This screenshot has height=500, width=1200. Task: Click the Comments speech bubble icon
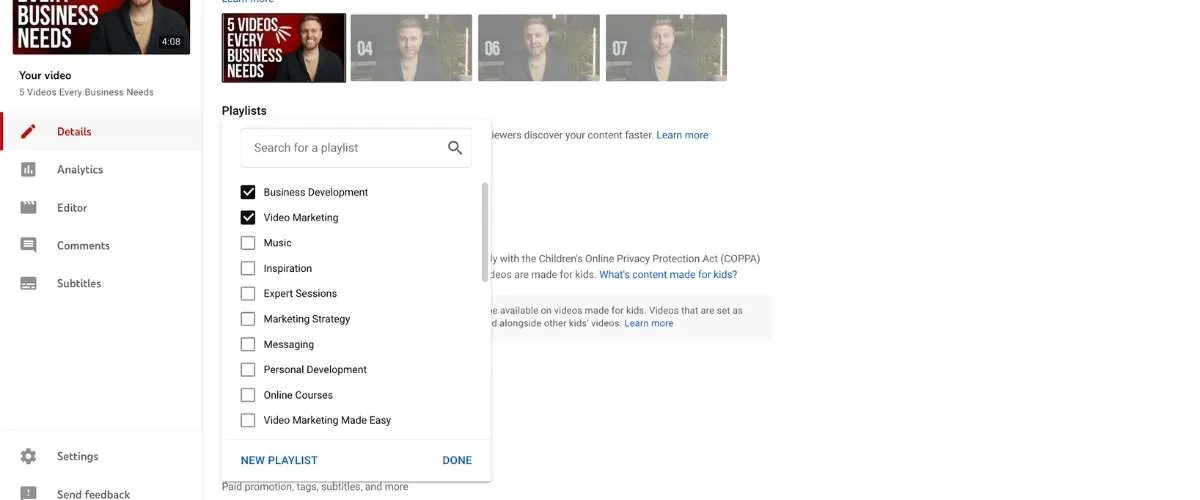(28, 245)
